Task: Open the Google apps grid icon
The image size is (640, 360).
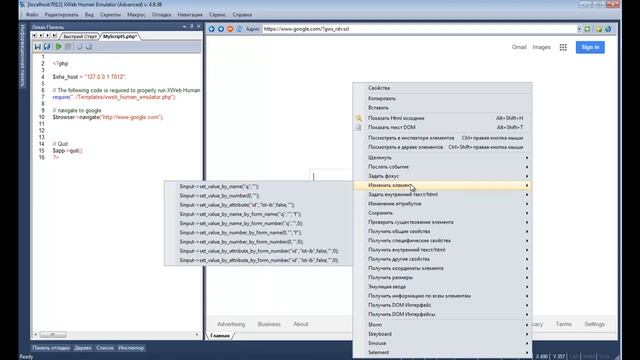Action: pyautogui.click(x=563, y=47)
